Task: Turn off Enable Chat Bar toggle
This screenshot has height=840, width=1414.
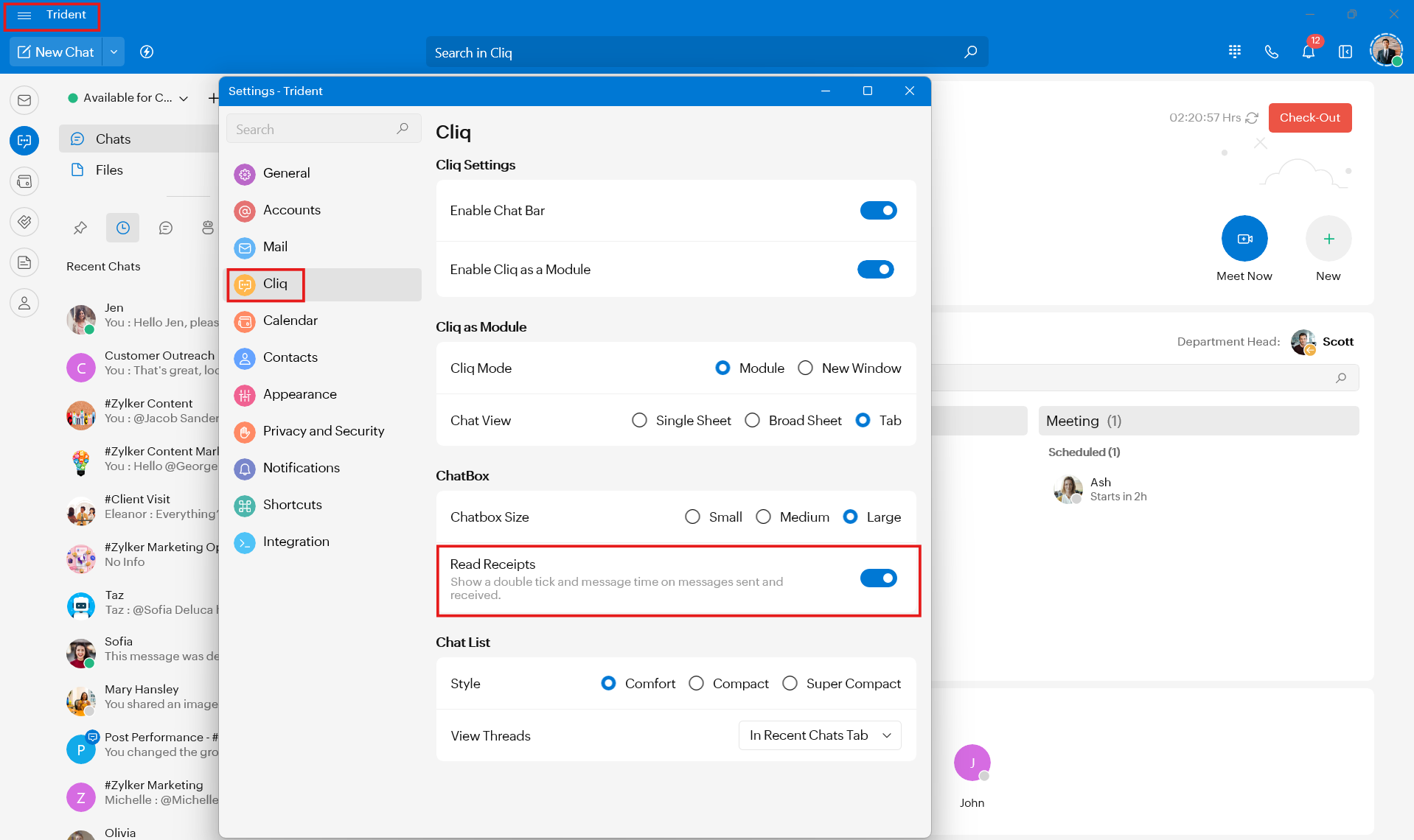Action: tap(878, 211)
